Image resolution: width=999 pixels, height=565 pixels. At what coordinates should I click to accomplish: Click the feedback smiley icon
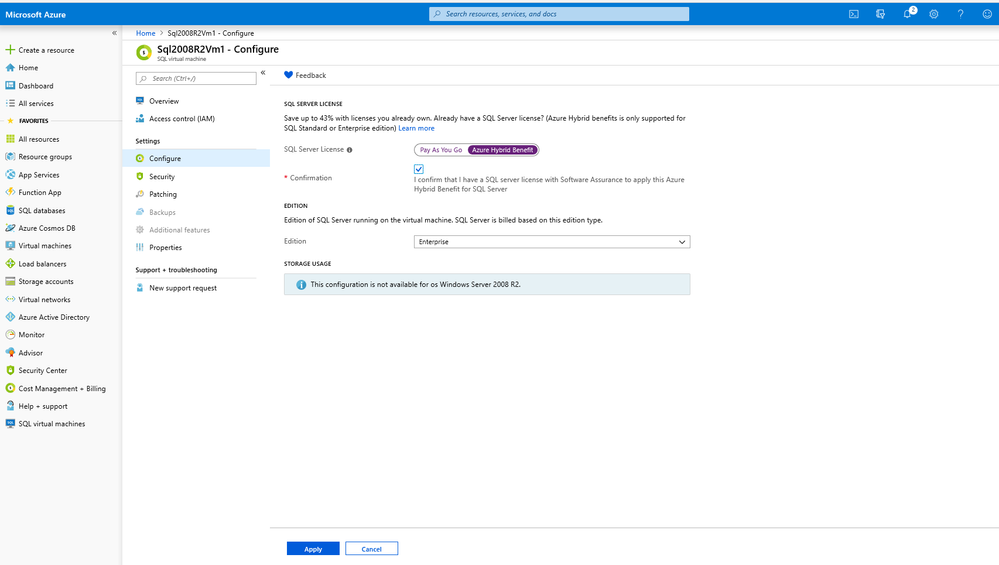tap(987, 14)
